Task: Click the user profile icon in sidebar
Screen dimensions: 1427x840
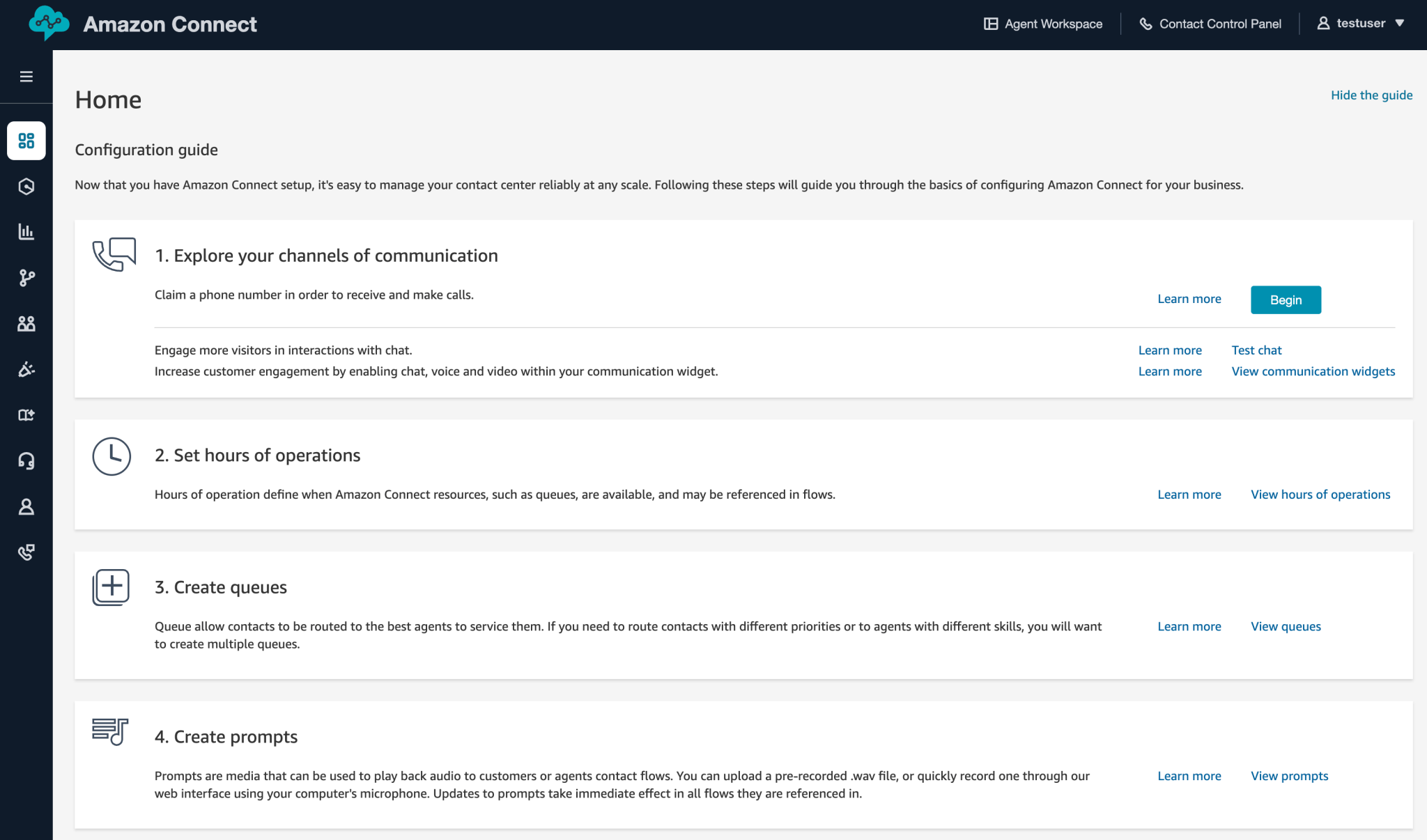Action: (x=26, y=506)
